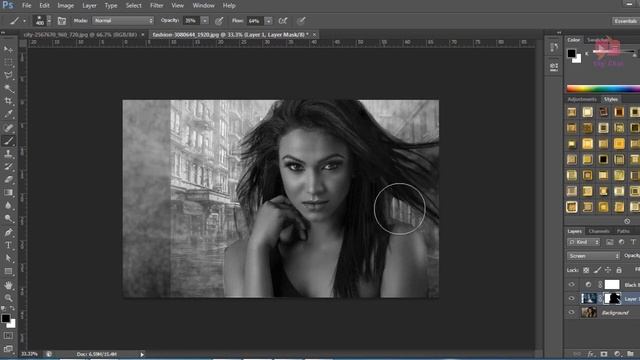
Task: Select the Quick Selection tool
Action: (x=8, y=89)
